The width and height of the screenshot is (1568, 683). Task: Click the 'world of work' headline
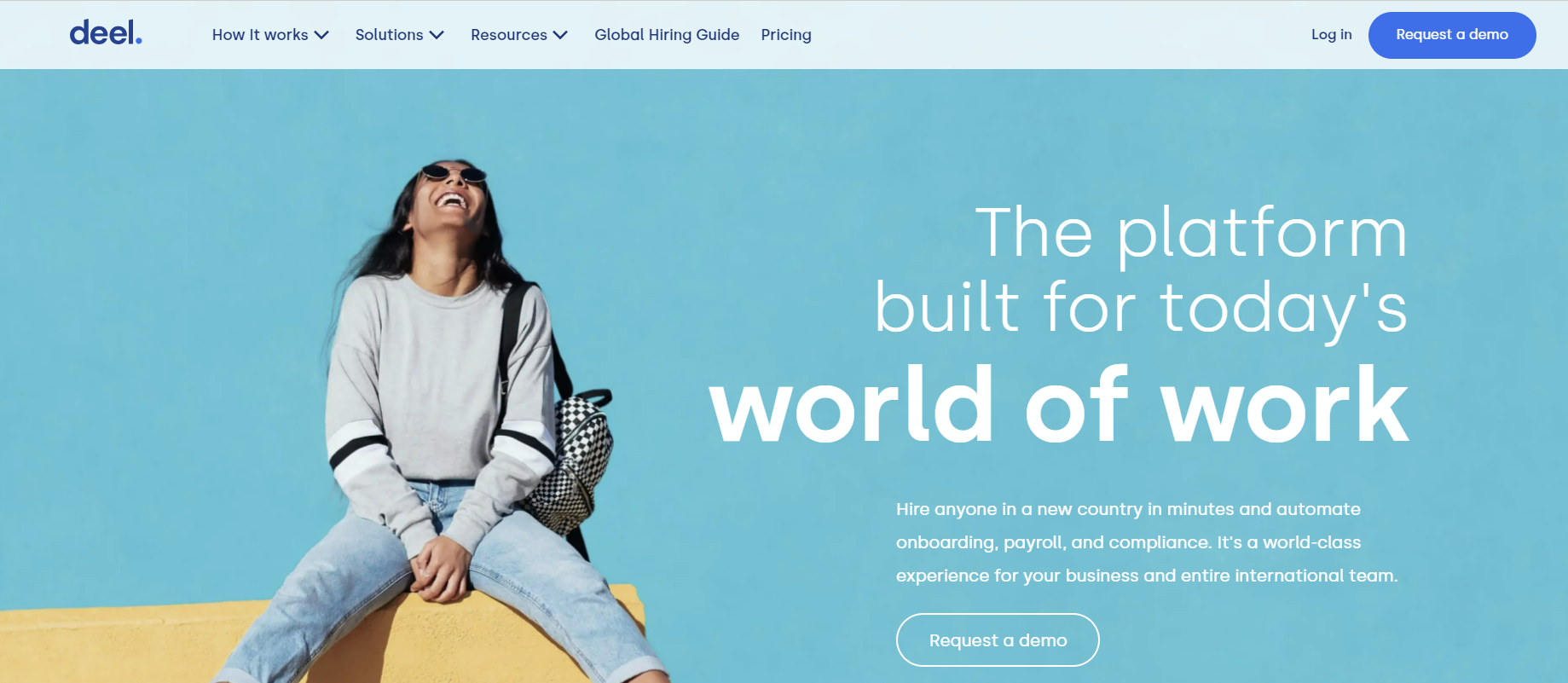pos(1058,405)
